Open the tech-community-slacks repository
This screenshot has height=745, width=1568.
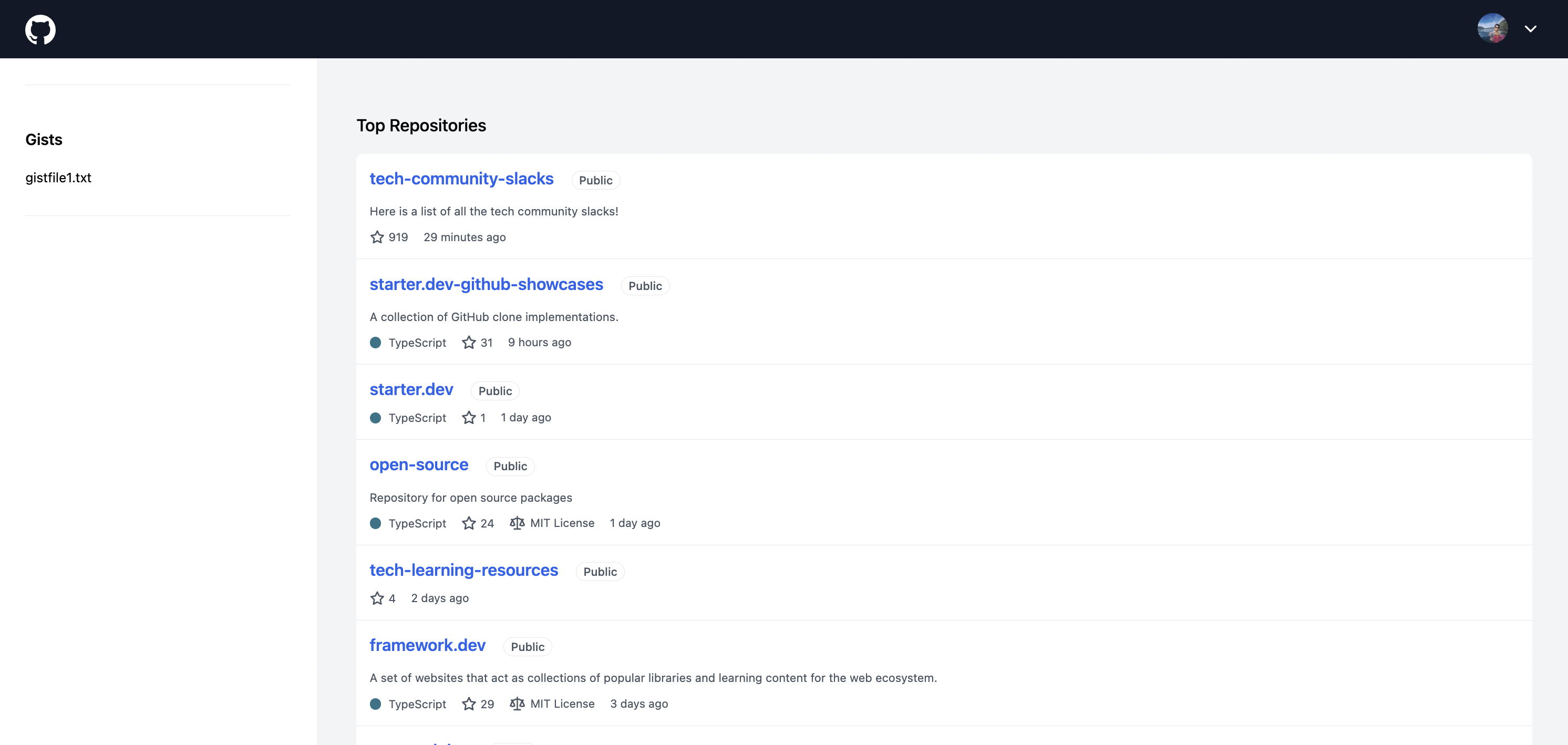click(461, 179)
